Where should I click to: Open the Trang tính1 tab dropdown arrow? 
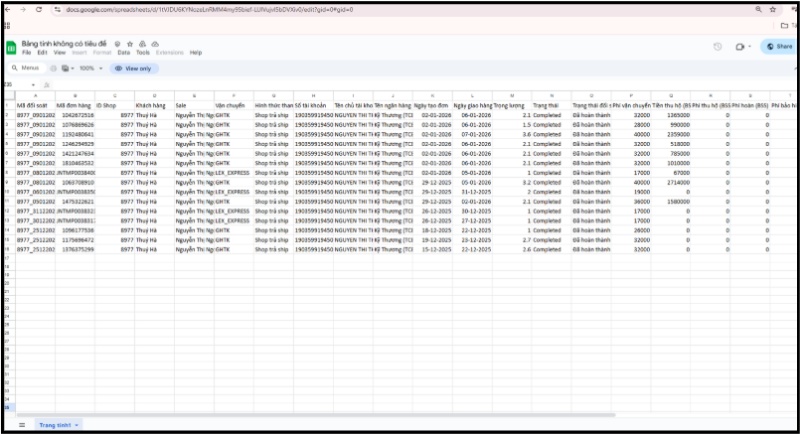(x=77, y=425)
